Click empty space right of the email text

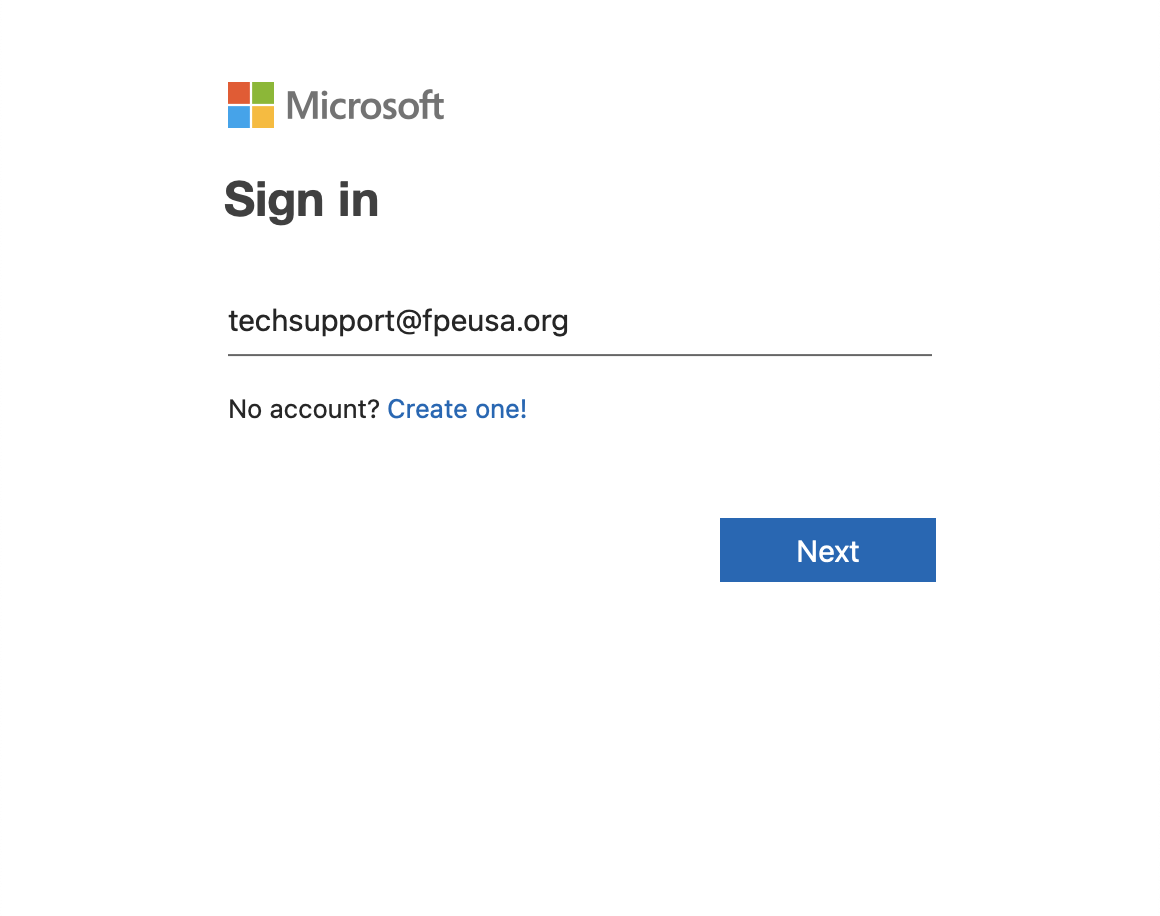click(750, 322)
